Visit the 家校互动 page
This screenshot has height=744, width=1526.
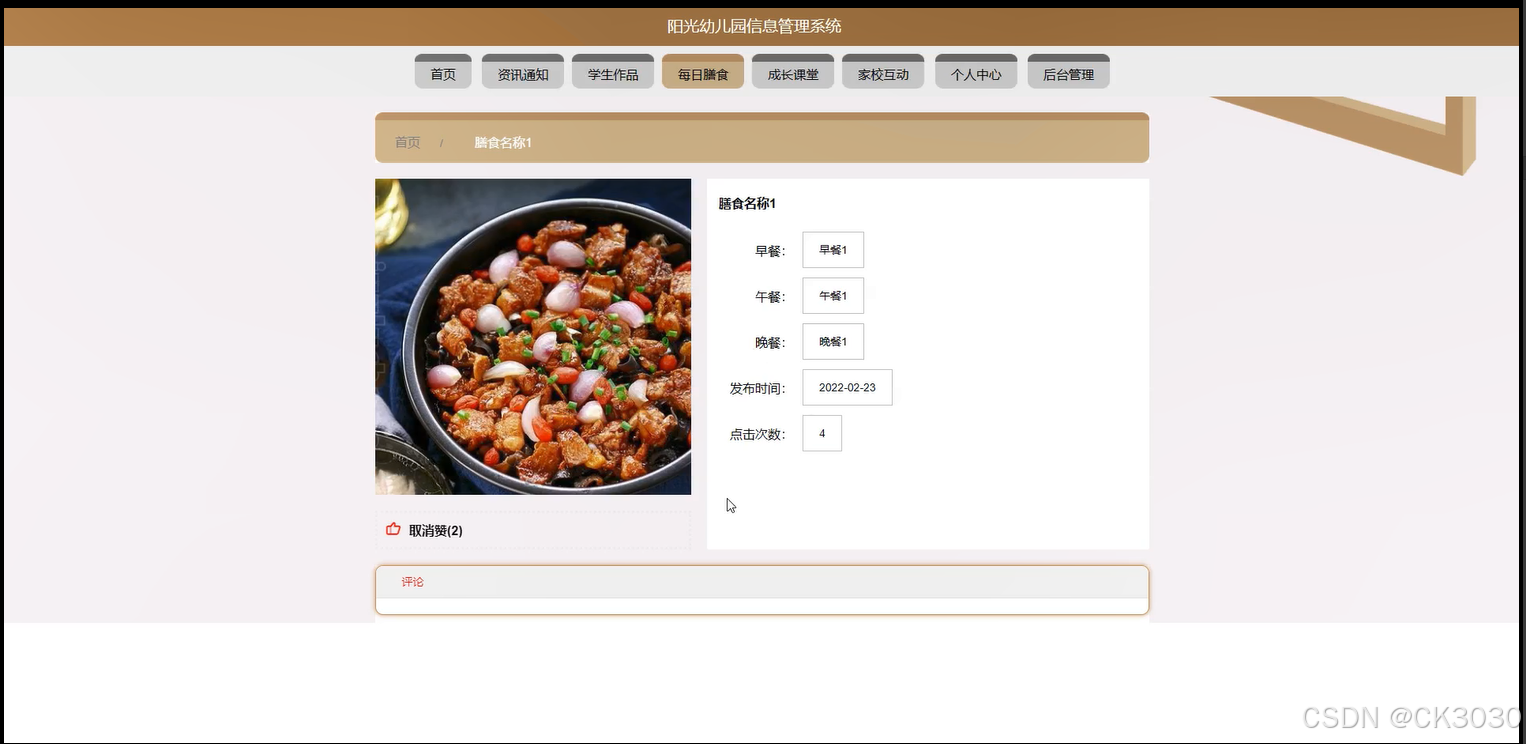882,71
